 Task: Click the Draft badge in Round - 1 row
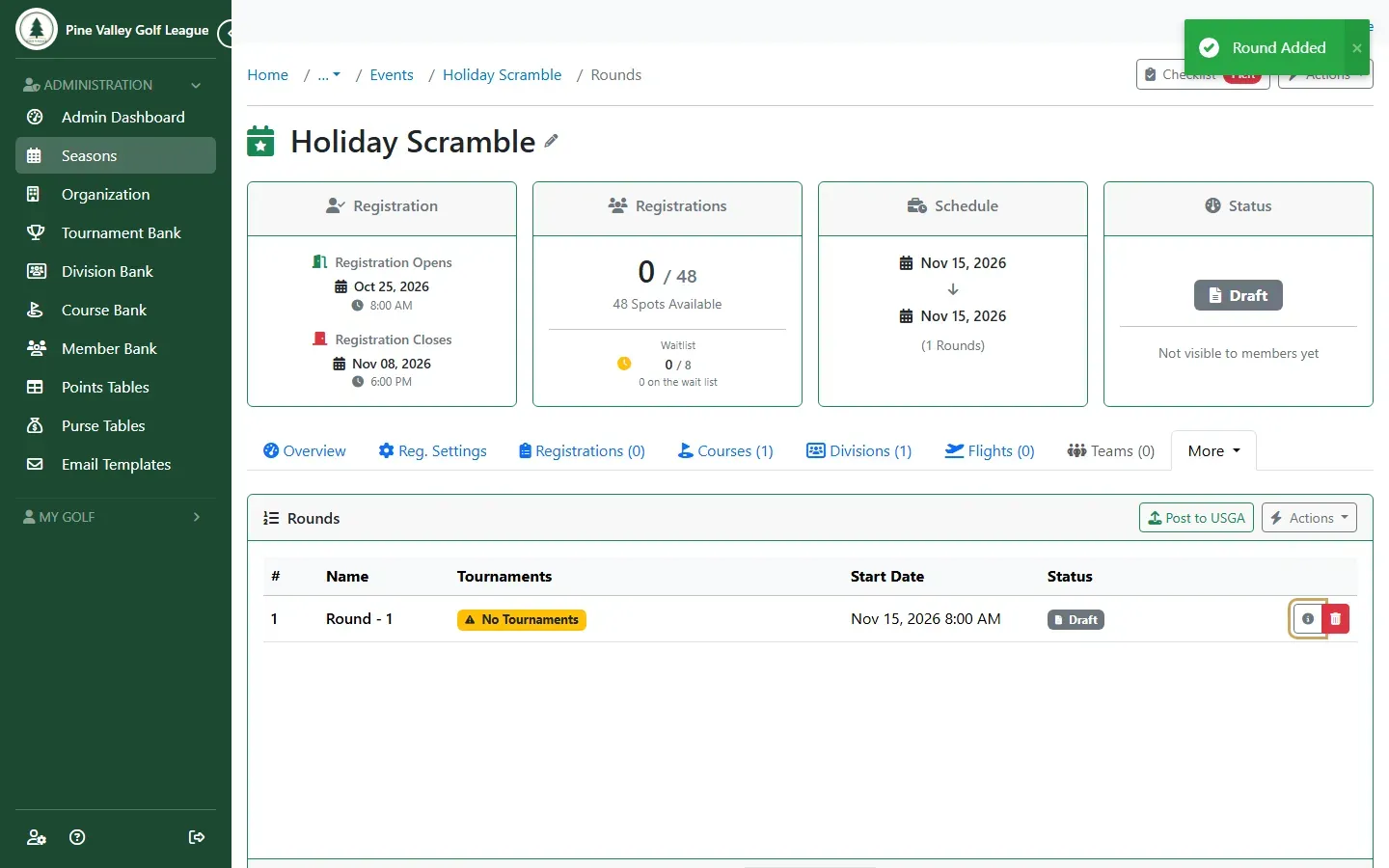point(1076,620)
